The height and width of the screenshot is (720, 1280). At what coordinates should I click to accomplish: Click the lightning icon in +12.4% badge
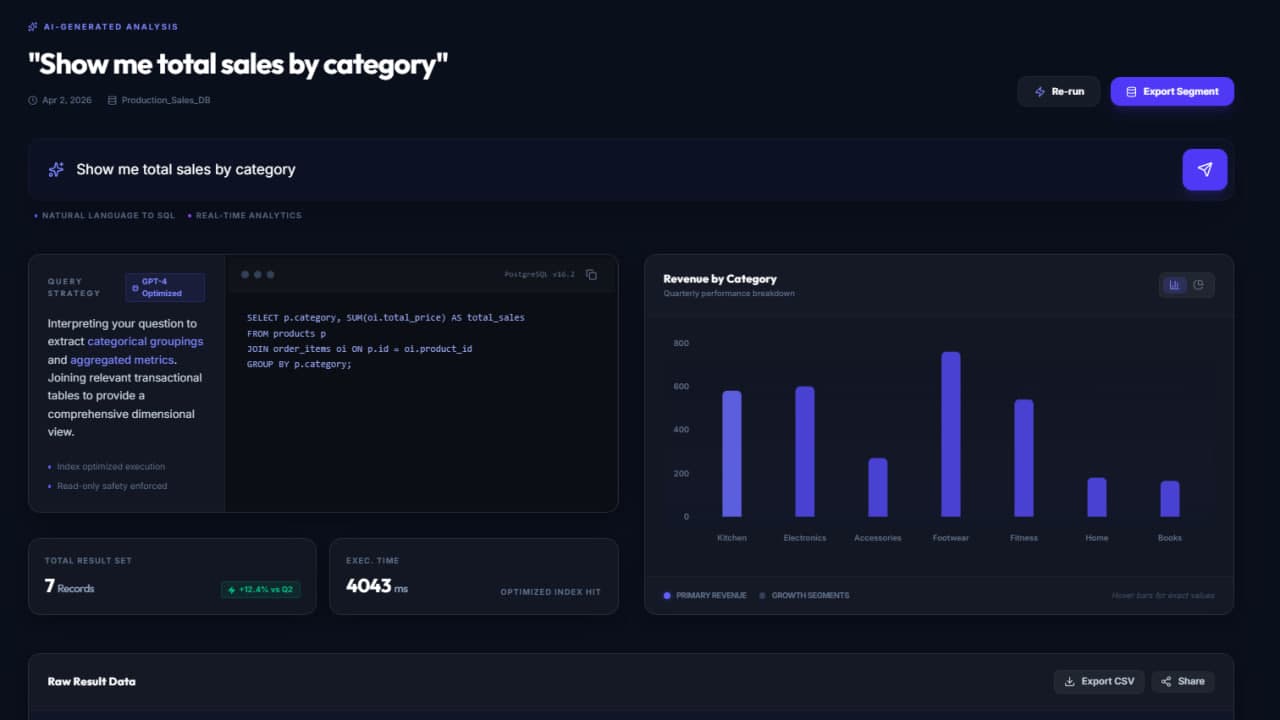232,590
